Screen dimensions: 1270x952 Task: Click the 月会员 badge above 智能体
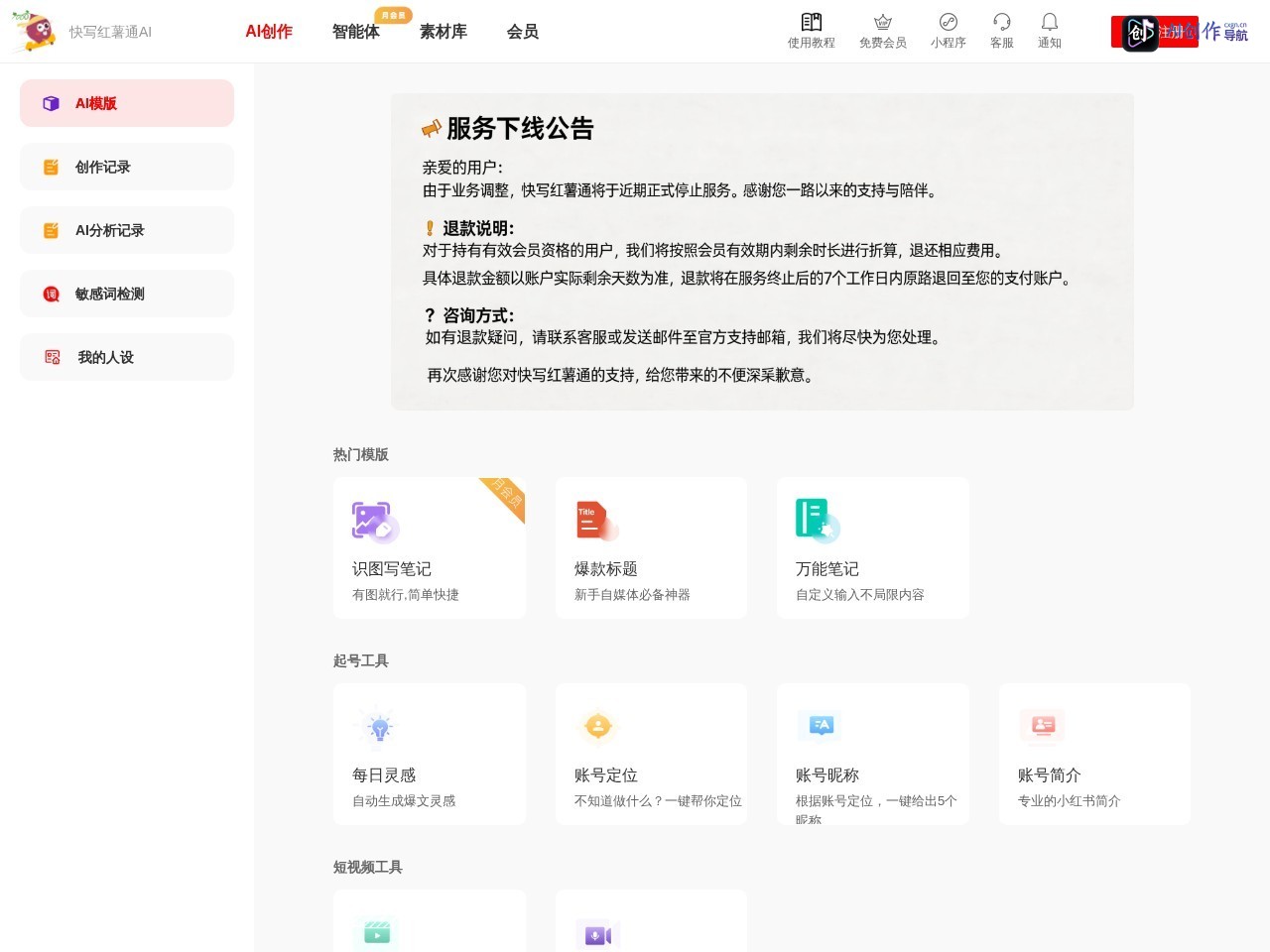coord(394,15)
